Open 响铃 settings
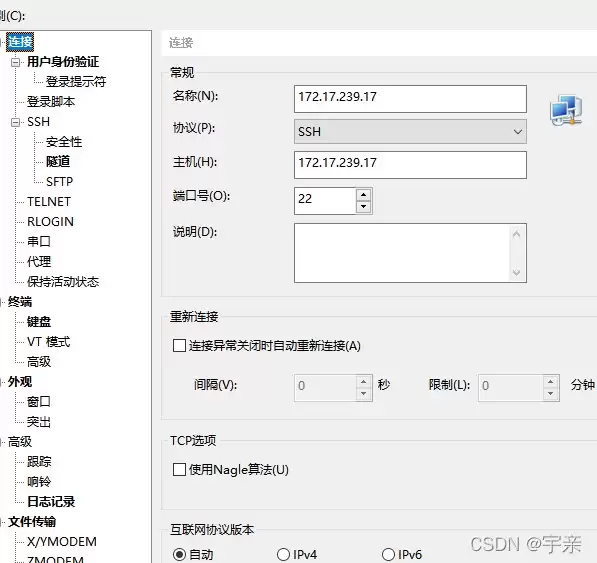This screenshot has width=597, height=563. (x=39, y=482)
